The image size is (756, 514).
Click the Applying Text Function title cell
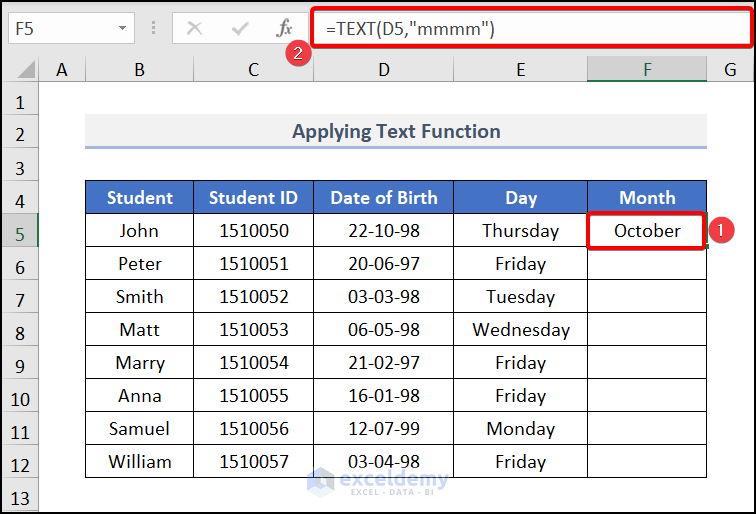[x=396, y=131]
